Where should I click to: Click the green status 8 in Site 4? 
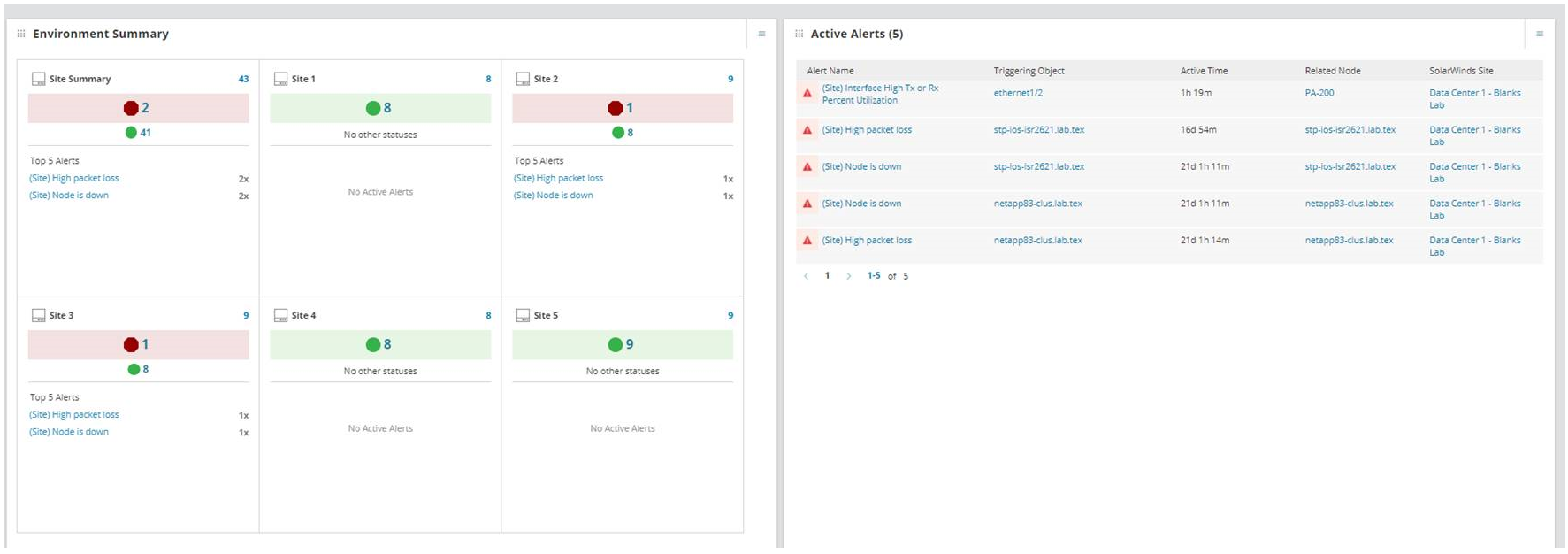379,344
